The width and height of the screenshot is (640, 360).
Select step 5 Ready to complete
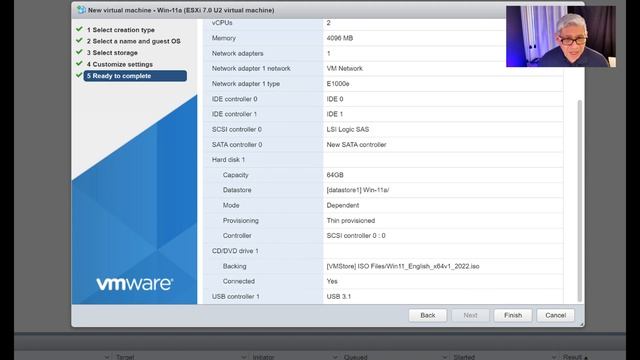coord(135,76)
